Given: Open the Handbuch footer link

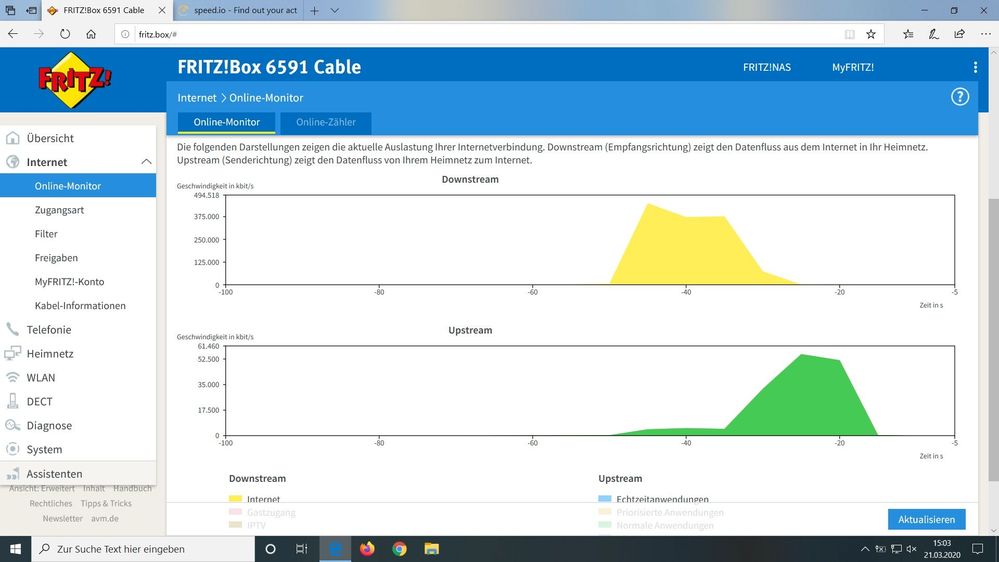Looking at the screenshot, I should coord(133,488).
